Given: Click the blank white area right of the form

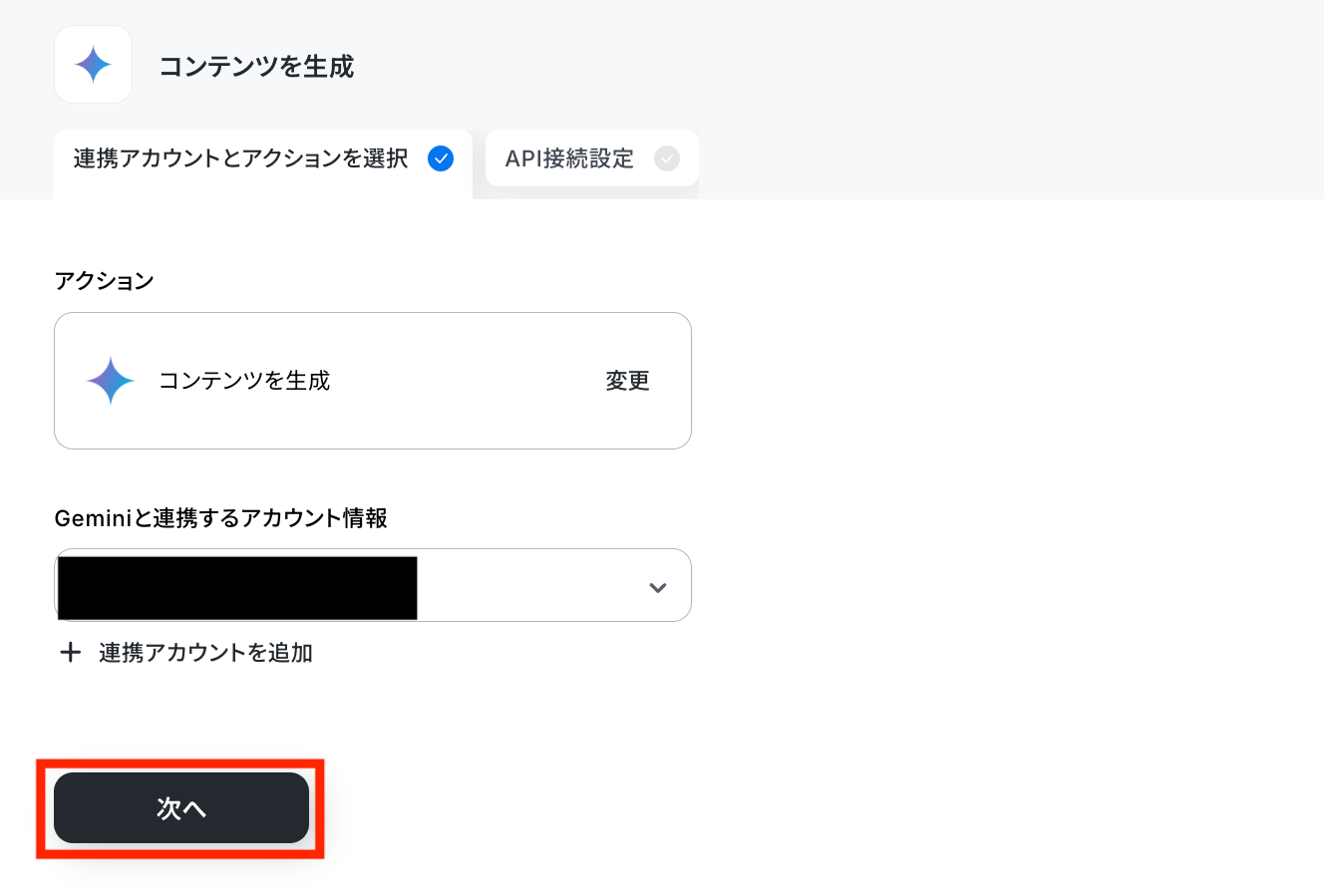Looking at the screenshot, I should [1007, 498].
